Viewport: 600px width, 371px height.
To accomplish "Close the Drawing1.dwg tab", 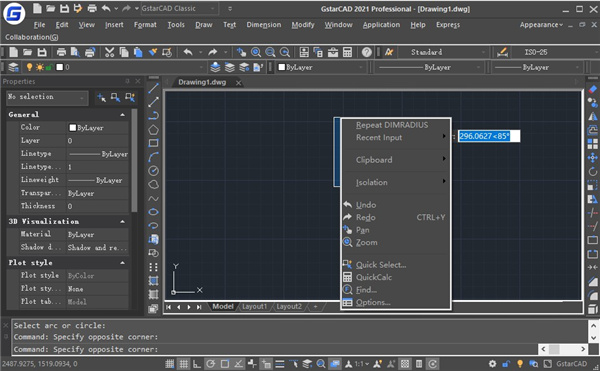I will pyautogui.click(x=238, y=83).
